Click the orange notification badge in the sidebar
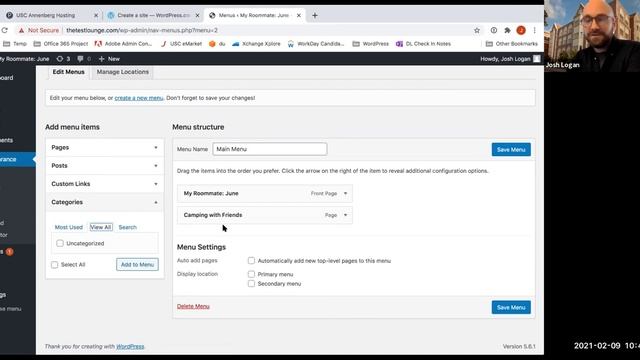 coord(9,251)
